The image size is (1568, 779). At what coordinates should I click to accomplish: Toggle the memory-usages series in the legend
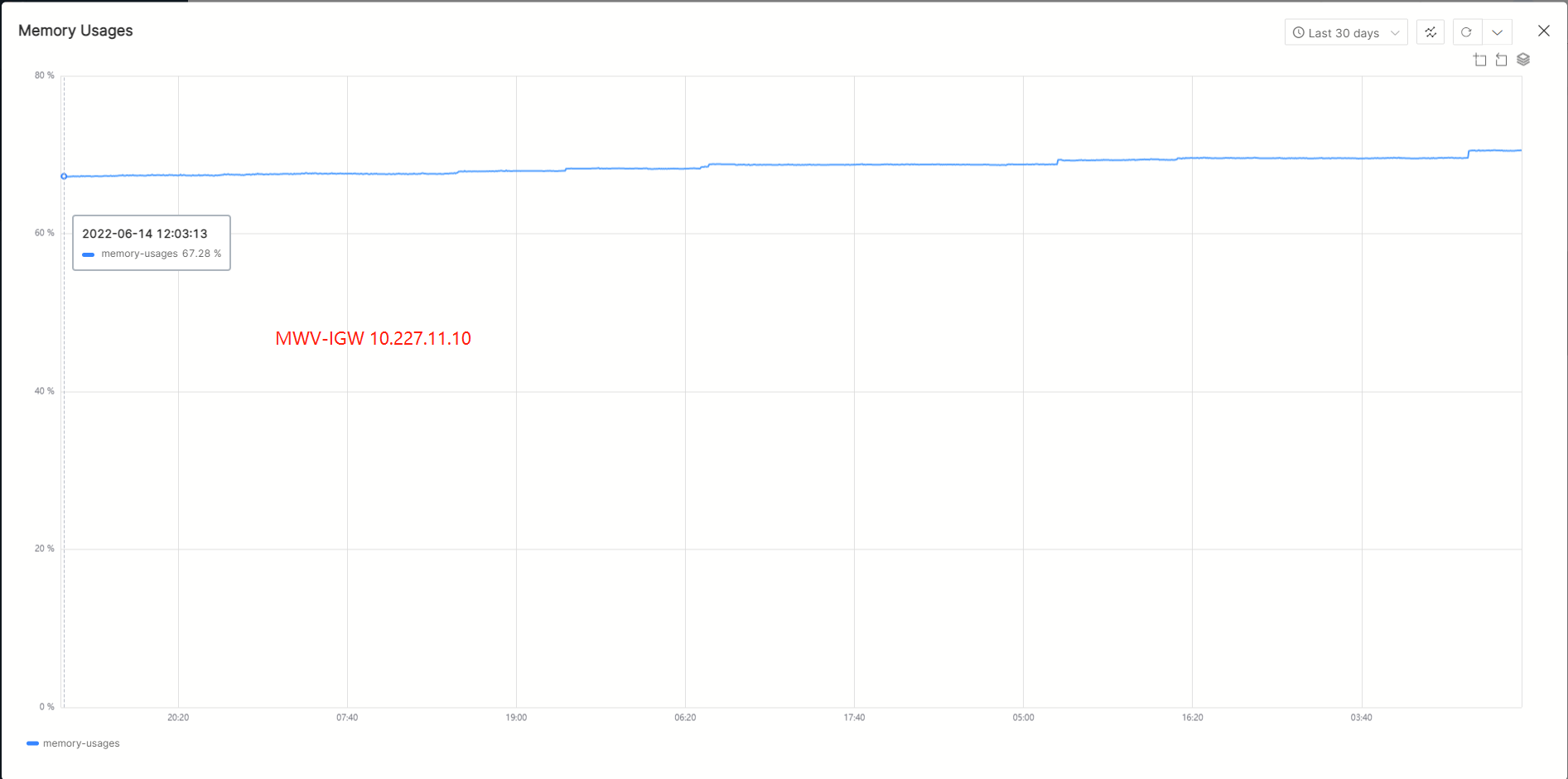coord(81,743)
